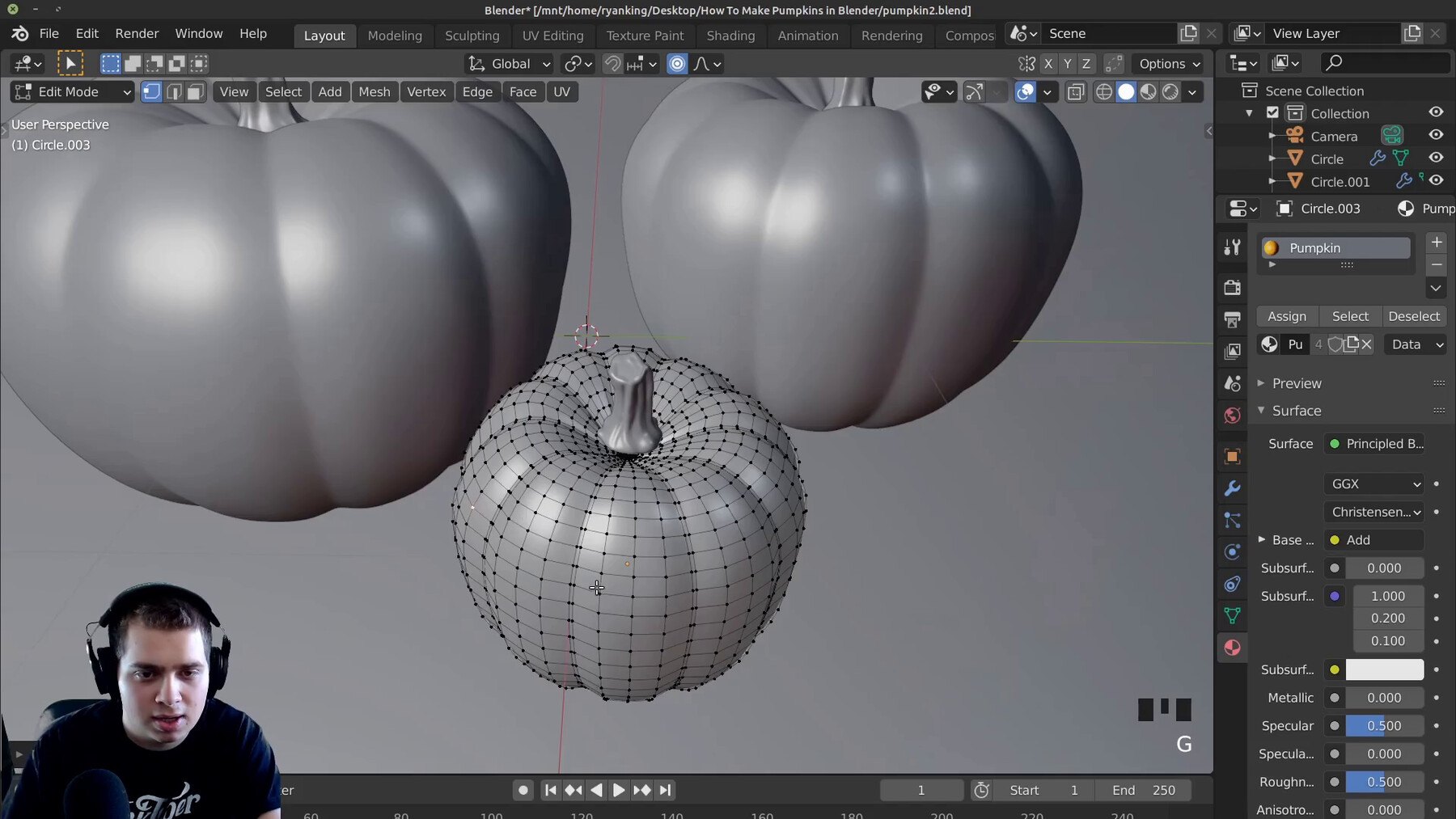Open the Transform Orientation Global dropdown

509,64
